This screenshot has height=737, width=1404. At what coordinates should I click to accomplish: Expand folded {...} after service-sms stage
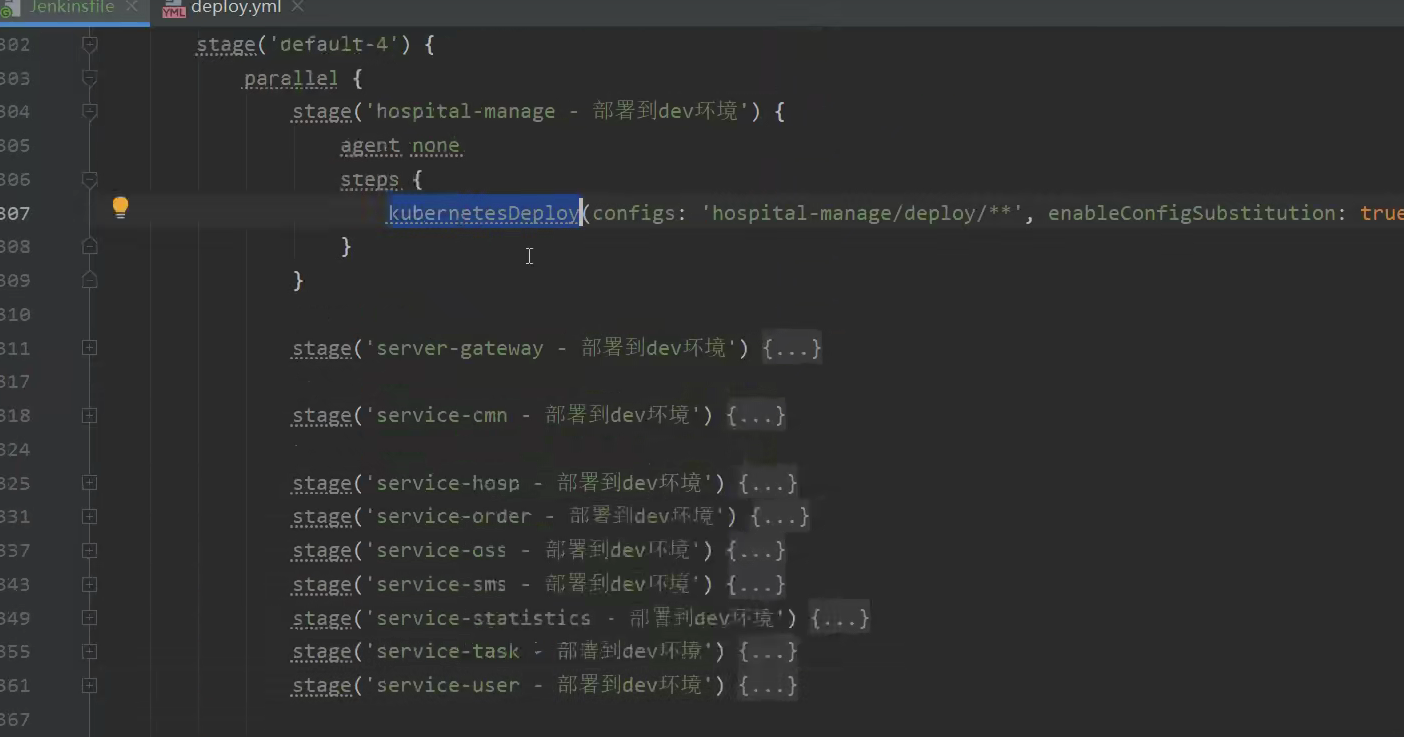tap(756, 584)
